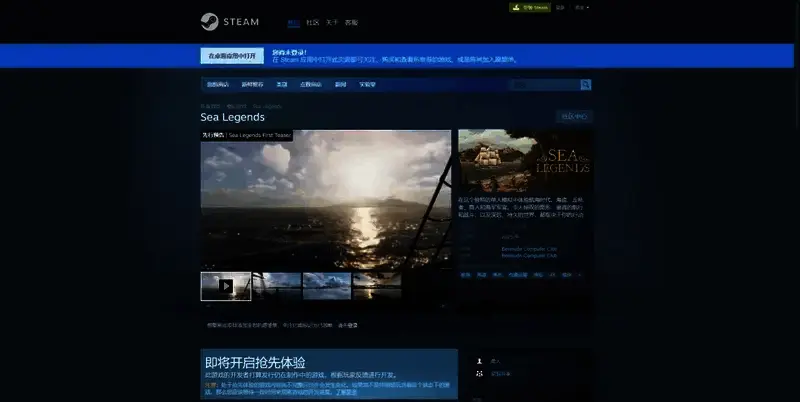This screenshot has height=402, width=800.
Task: Click the publisher link Bermuda Computer Club
Action: coord(529,256)
